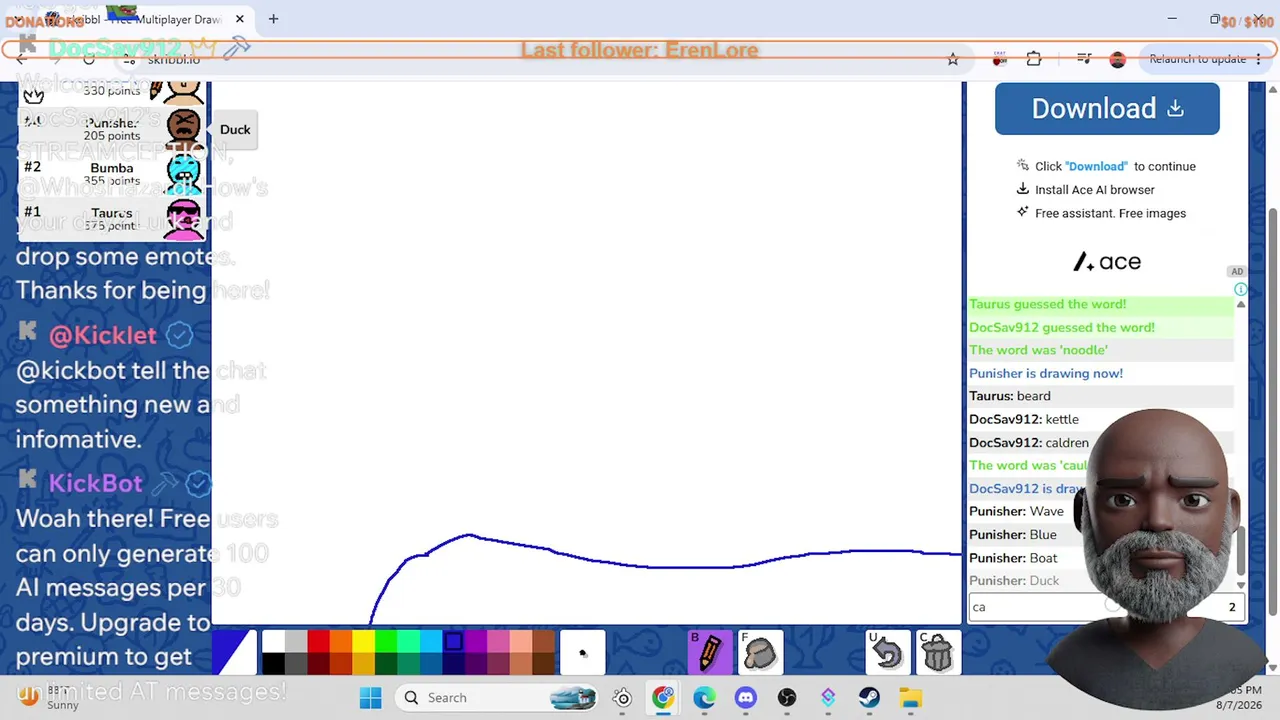This screenshot has width=1280, height=720.
Task: Choose the black color swatch
Action: [273, 664]
